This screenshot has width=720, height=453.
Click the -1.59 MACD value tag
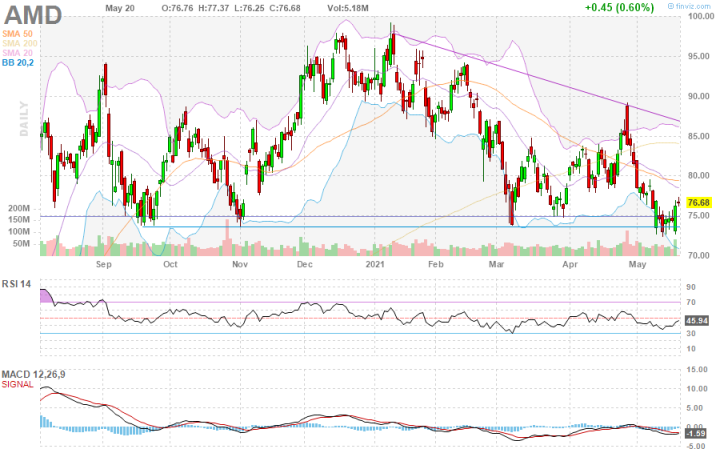(697, 433)
